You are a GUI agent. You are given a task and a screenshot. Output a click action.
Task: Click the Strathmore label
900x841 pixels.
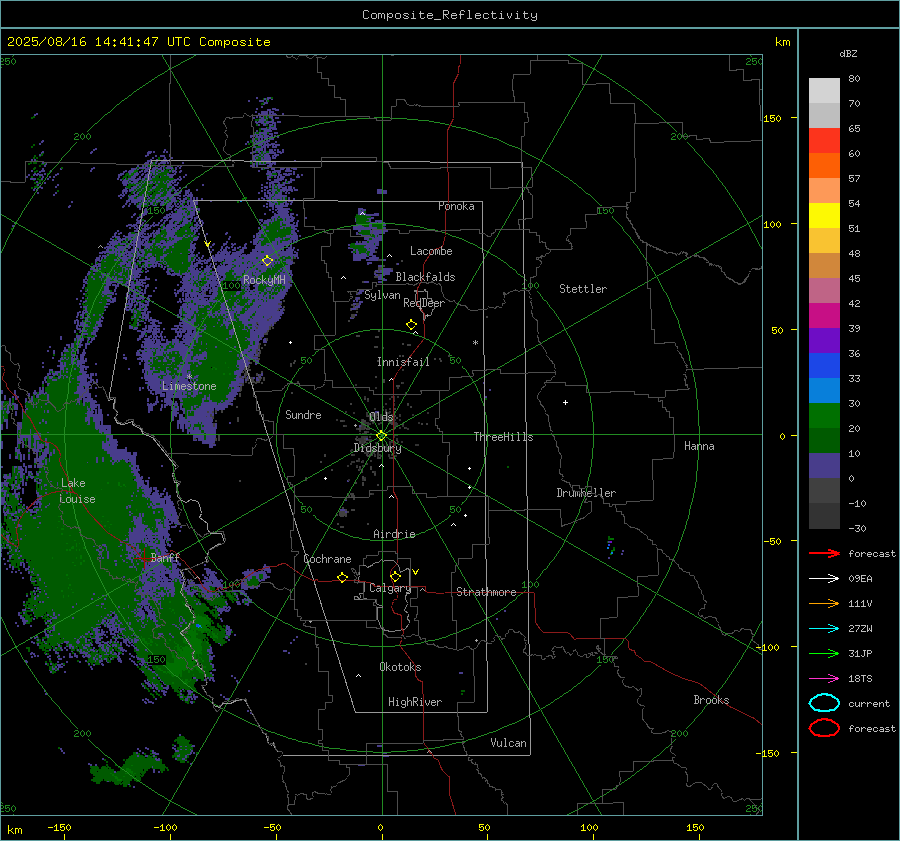(x=486, y=592)
